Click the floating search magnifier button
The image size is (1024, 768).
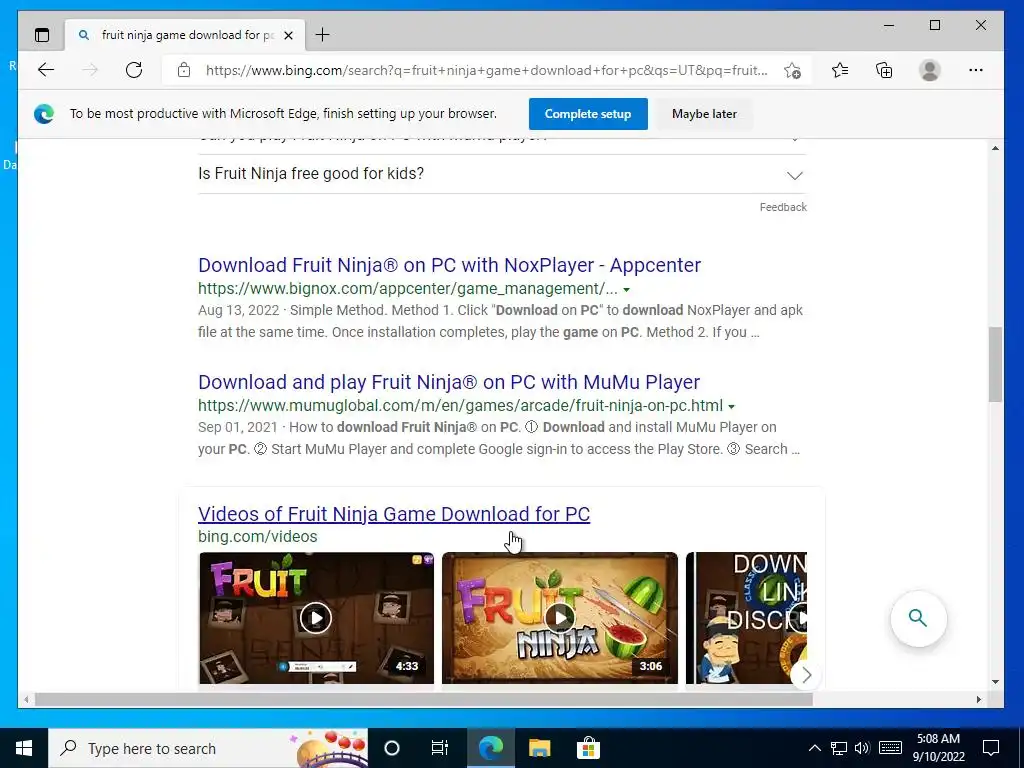[918, 618]
